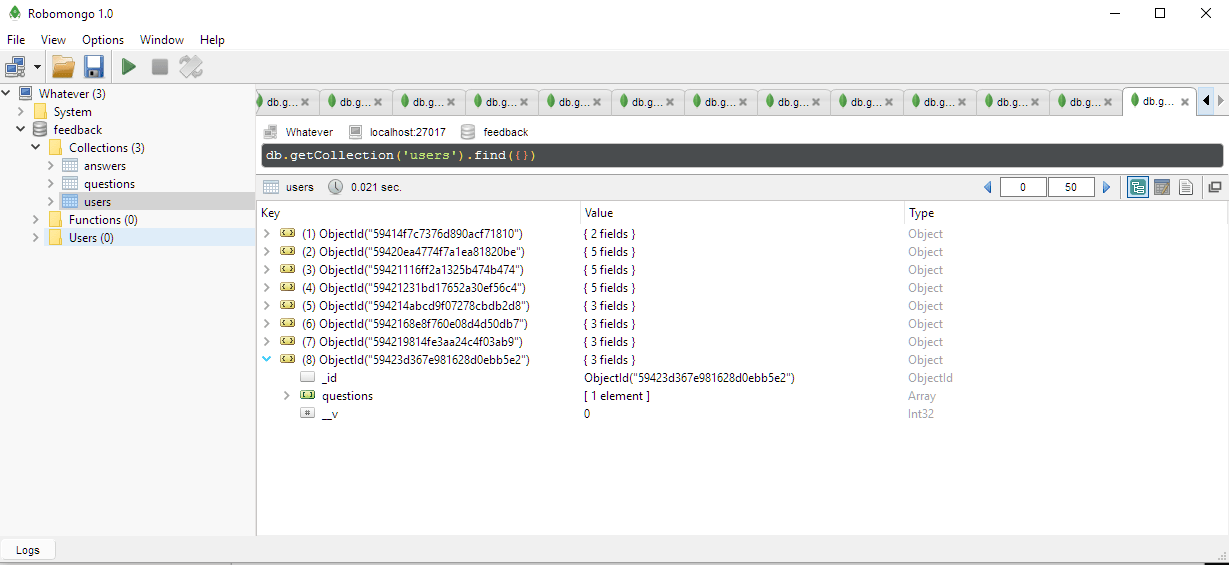Collapse the Collections (3) folder
This screenshot has width=1229, height=565.
pos(36,148)
